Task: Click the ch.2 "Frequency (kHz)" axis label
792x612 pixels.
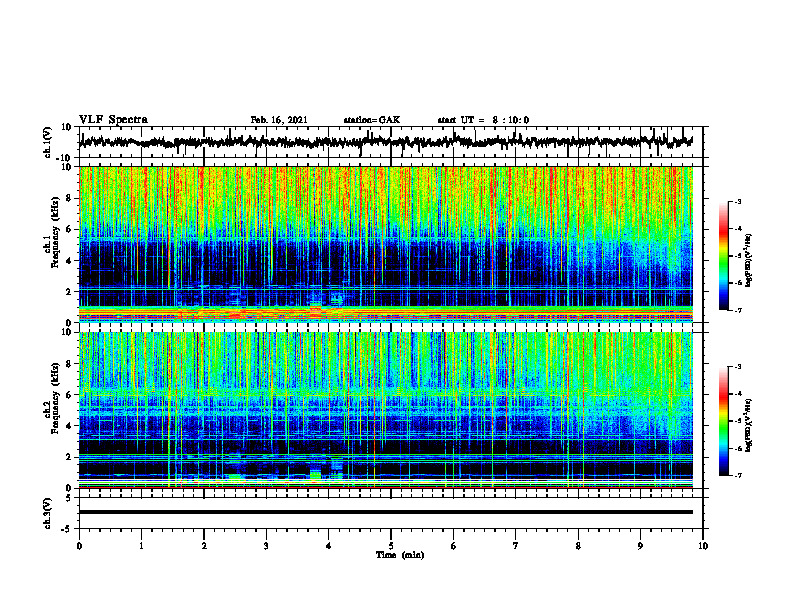Action: click(x=55, y=398)
